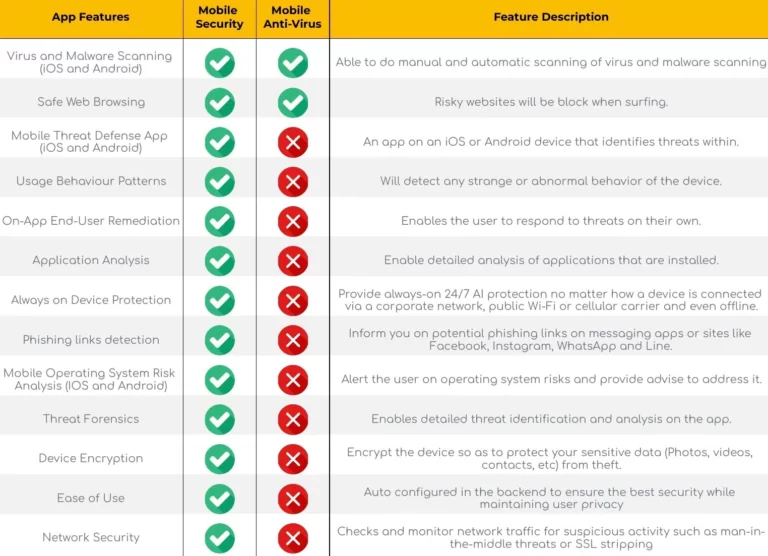Click green check icon for Device Encryption

[x=220, y=459]
